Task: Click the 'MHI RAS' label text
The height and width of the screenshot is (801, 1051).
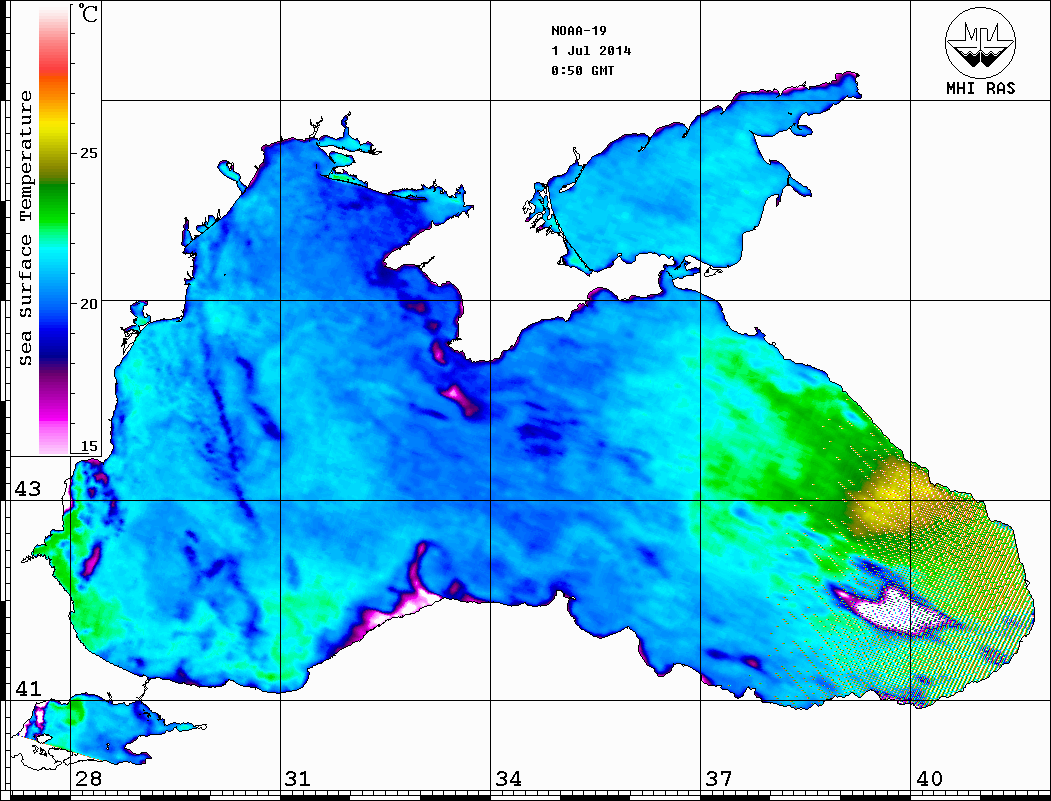Action: 980,88
